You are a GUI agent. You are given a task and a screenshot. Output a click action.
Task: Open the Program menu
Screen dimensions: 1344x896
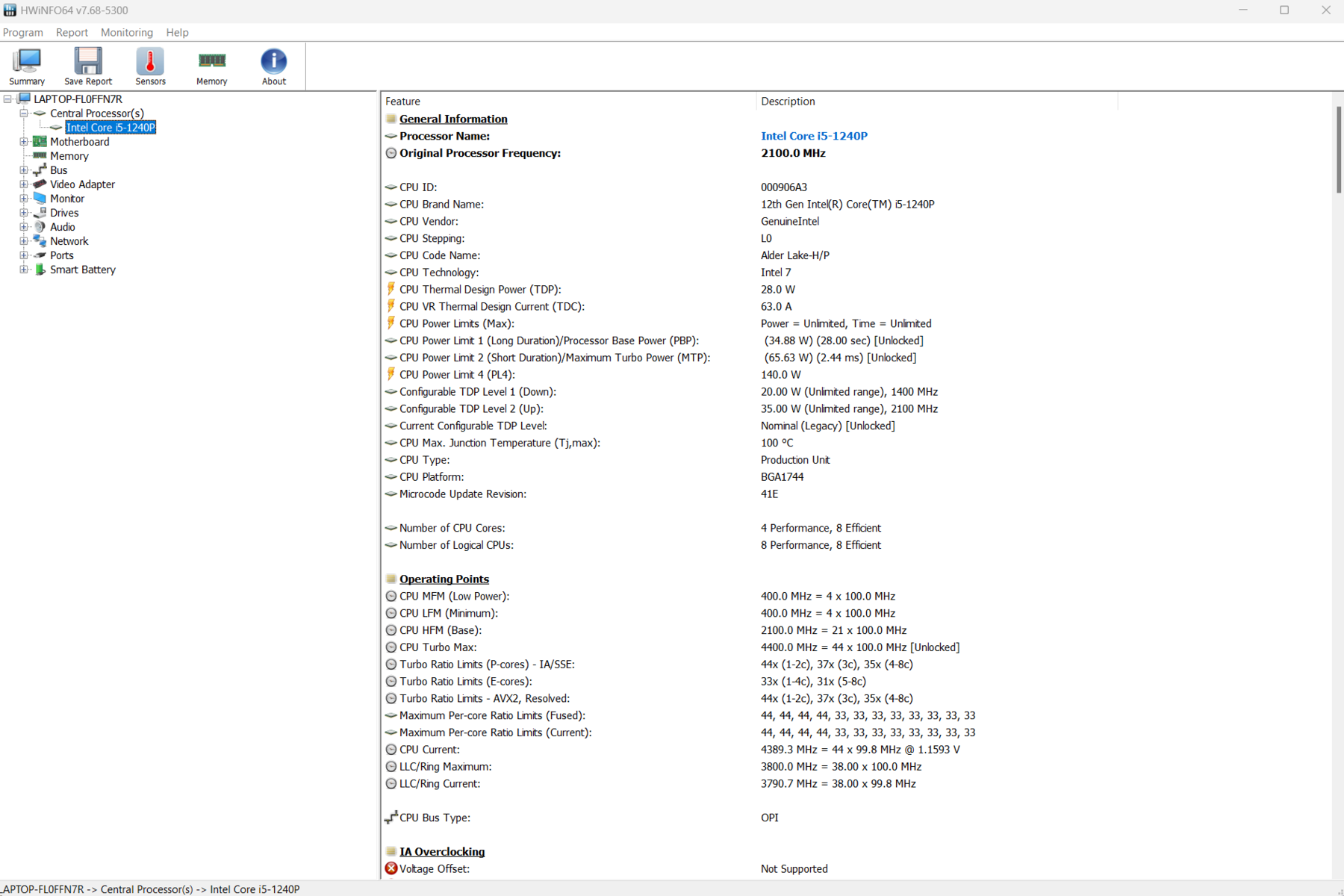(23, 32)
